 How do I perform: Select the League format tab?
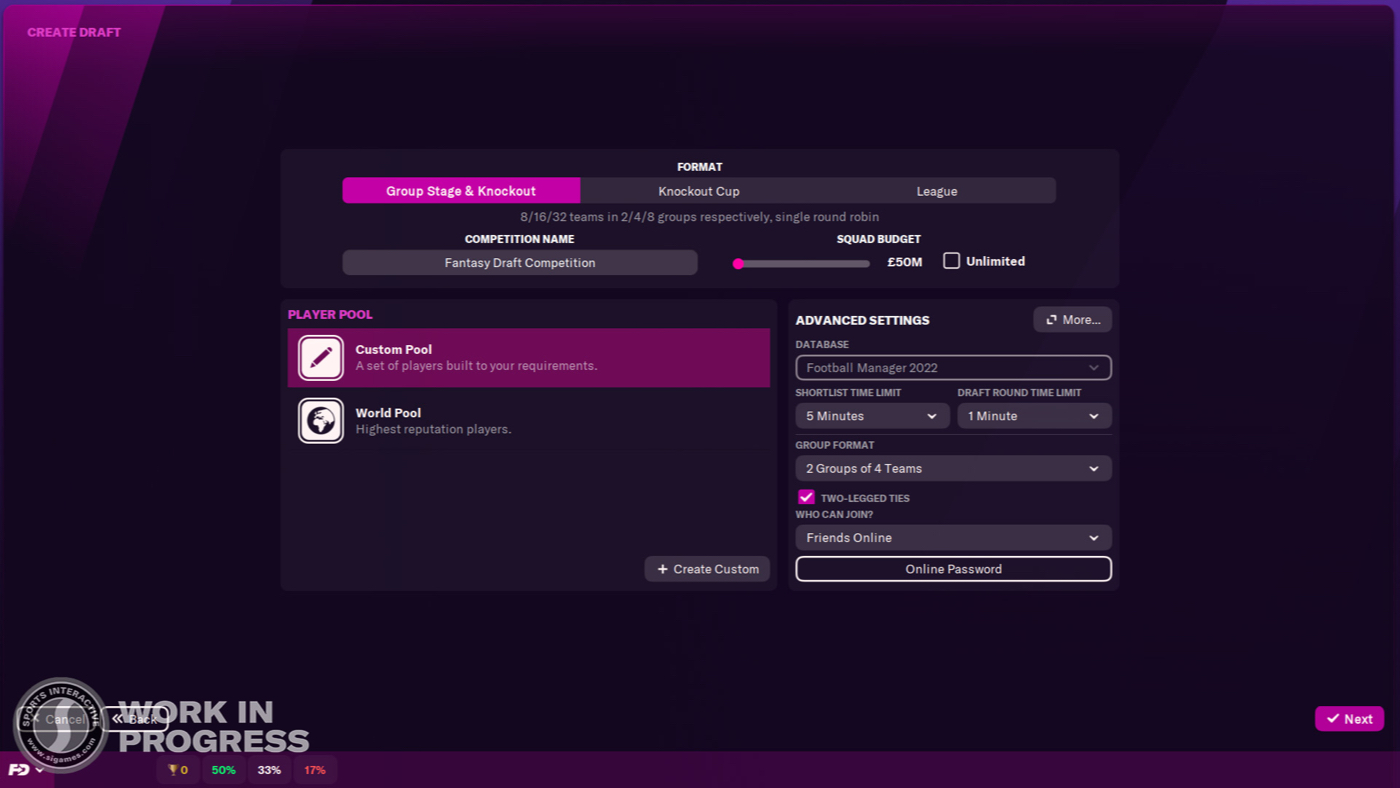[937, 191]
